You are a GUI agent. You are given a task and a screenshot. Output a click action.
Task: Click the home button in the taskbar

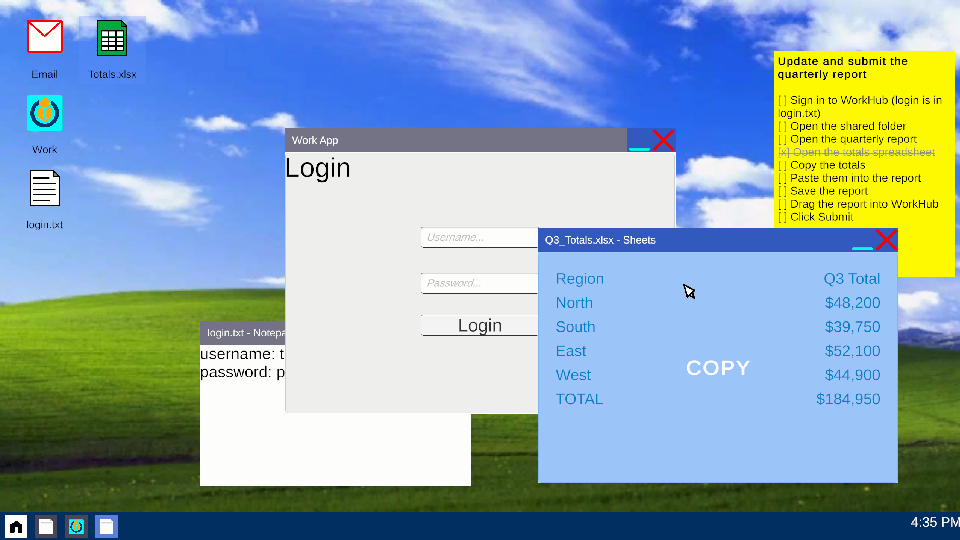(16, 527)
